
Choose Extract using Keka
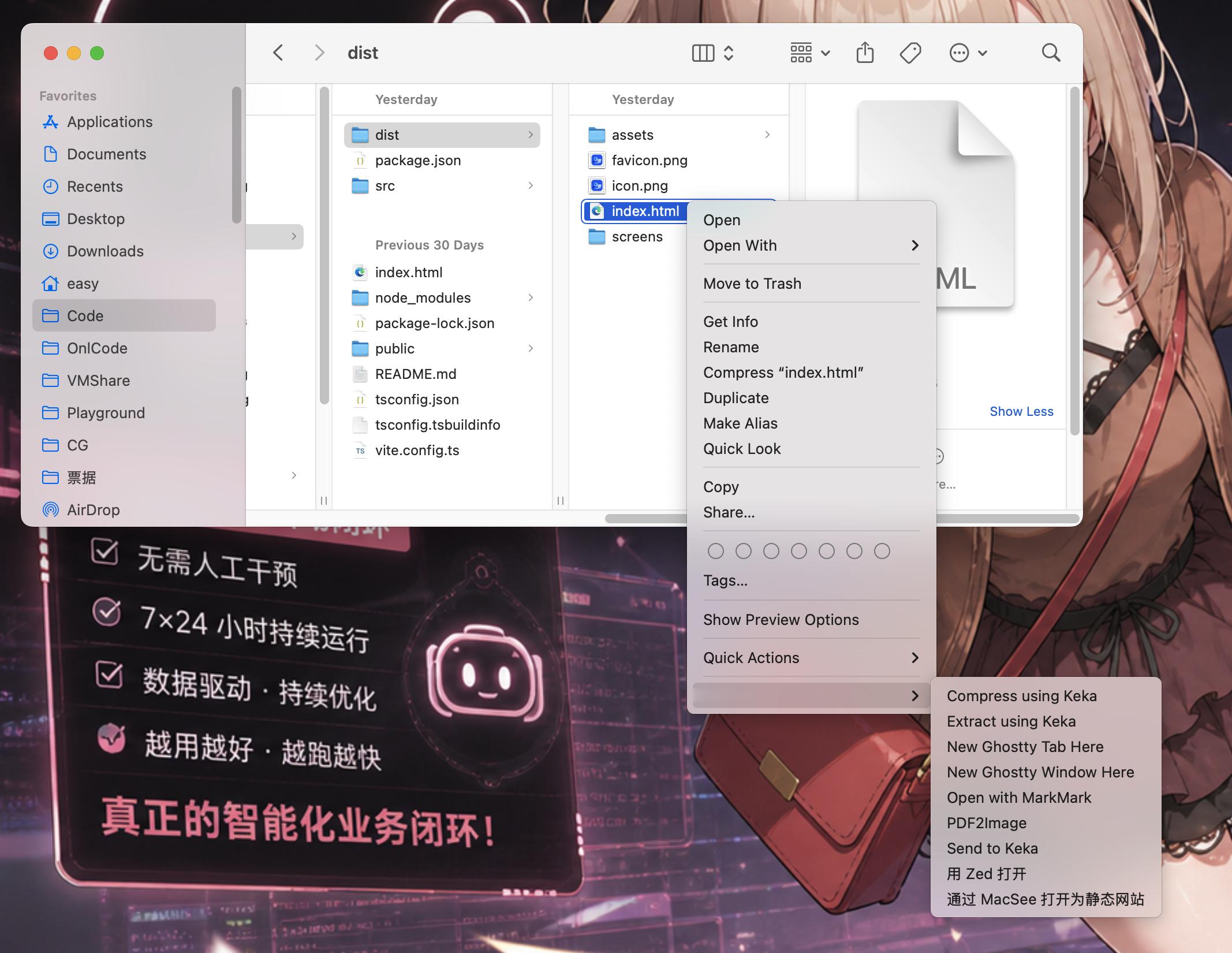tap(1046, 721)
